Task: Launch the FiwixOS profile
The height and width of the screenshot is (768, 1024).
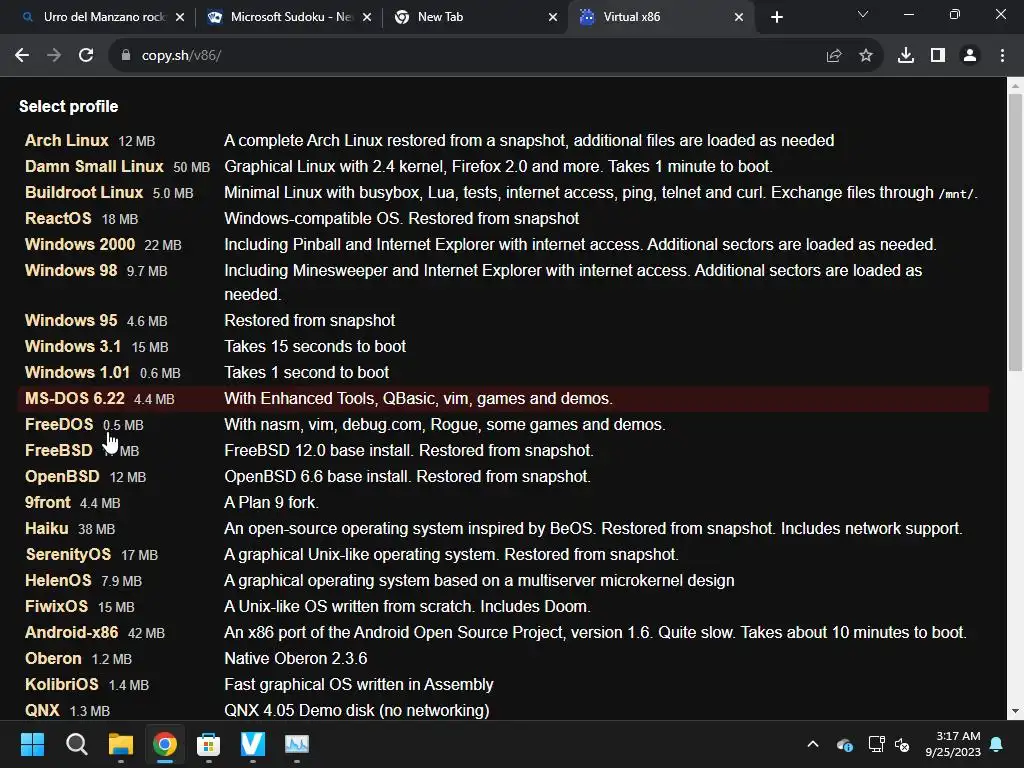Action: click(56, 607)
